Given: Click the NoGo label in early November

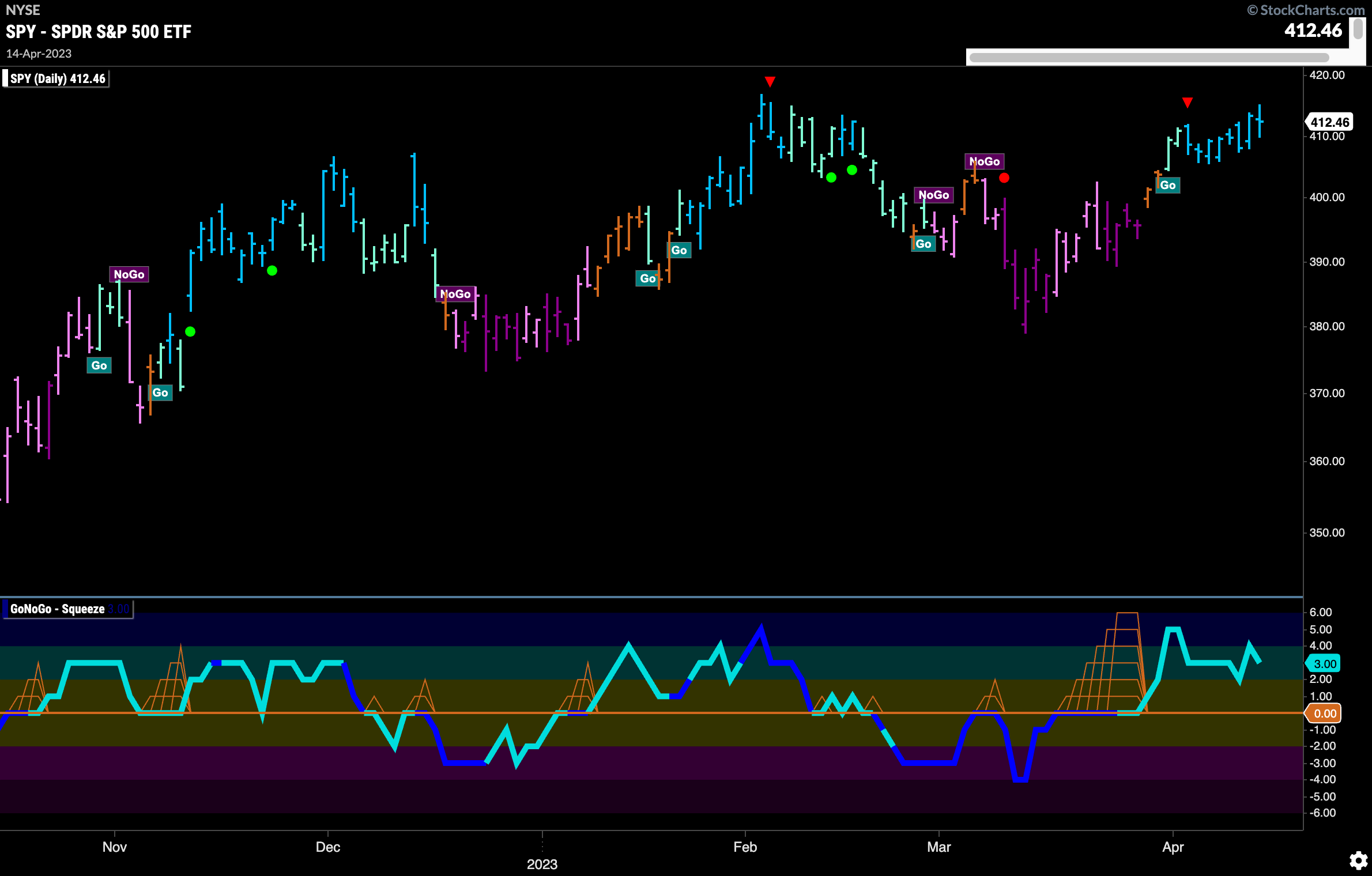Looking at the screenshot, I should coord(129,274).
